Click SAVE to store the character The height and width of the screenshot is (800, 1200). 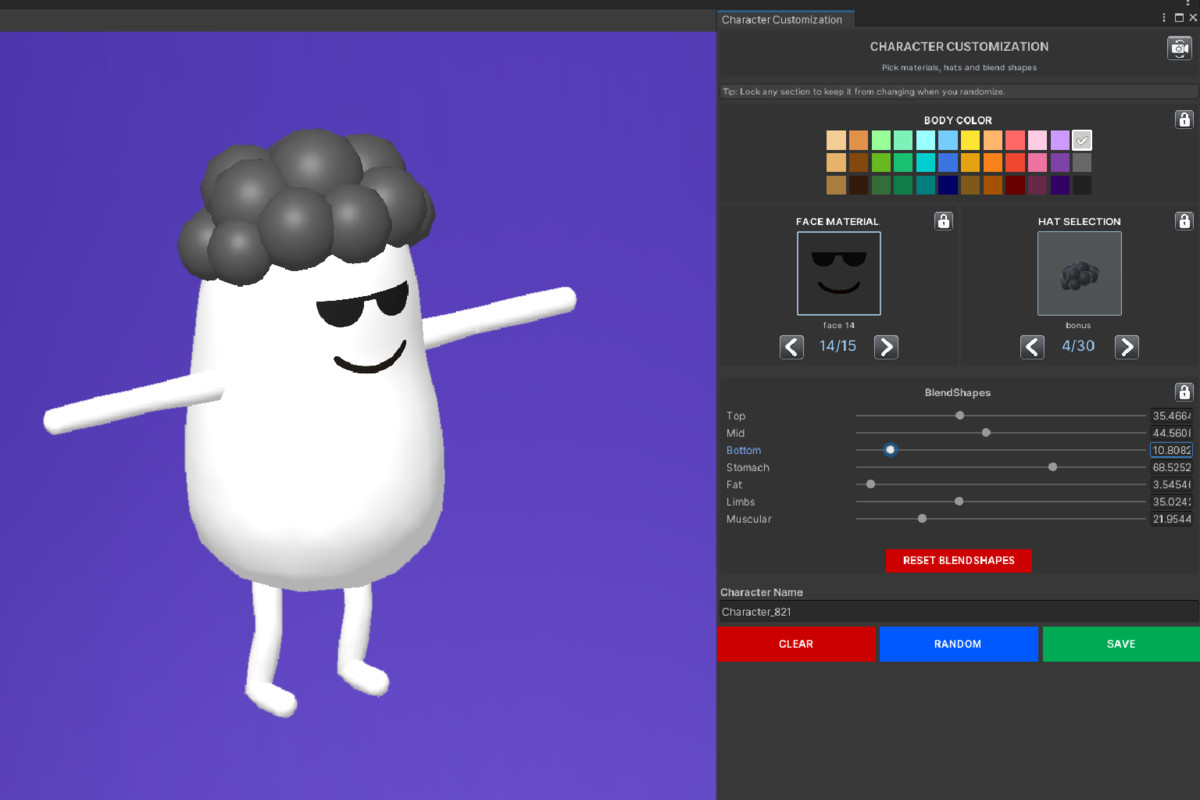(1120, 643)
